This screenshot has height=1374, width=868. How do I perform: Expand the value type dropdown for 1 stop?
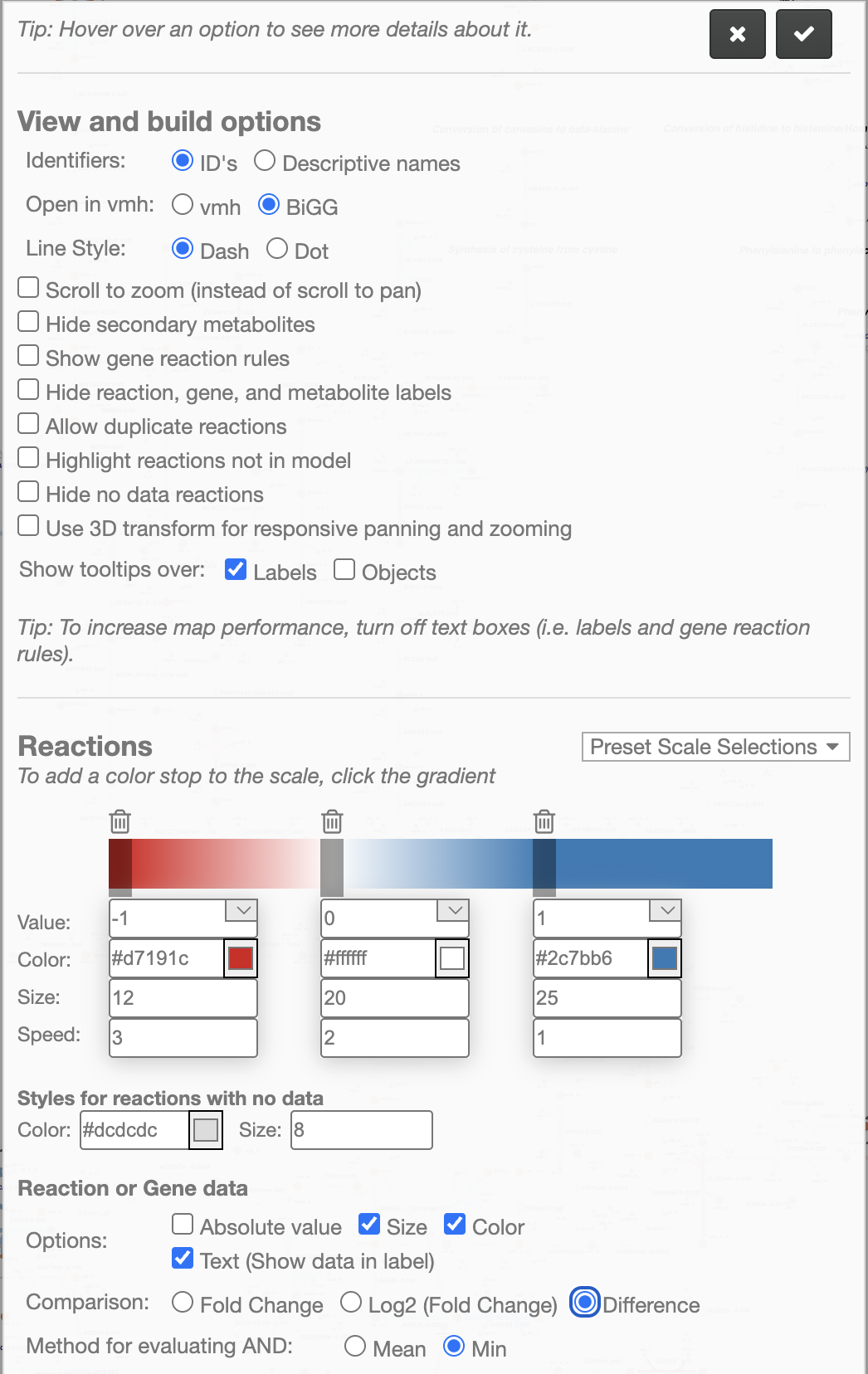pos(666,910)
